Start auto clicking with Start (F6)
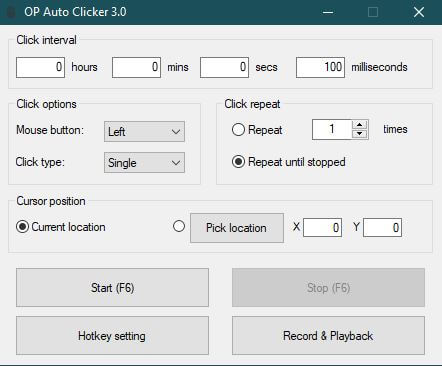 tap(112, 288)
